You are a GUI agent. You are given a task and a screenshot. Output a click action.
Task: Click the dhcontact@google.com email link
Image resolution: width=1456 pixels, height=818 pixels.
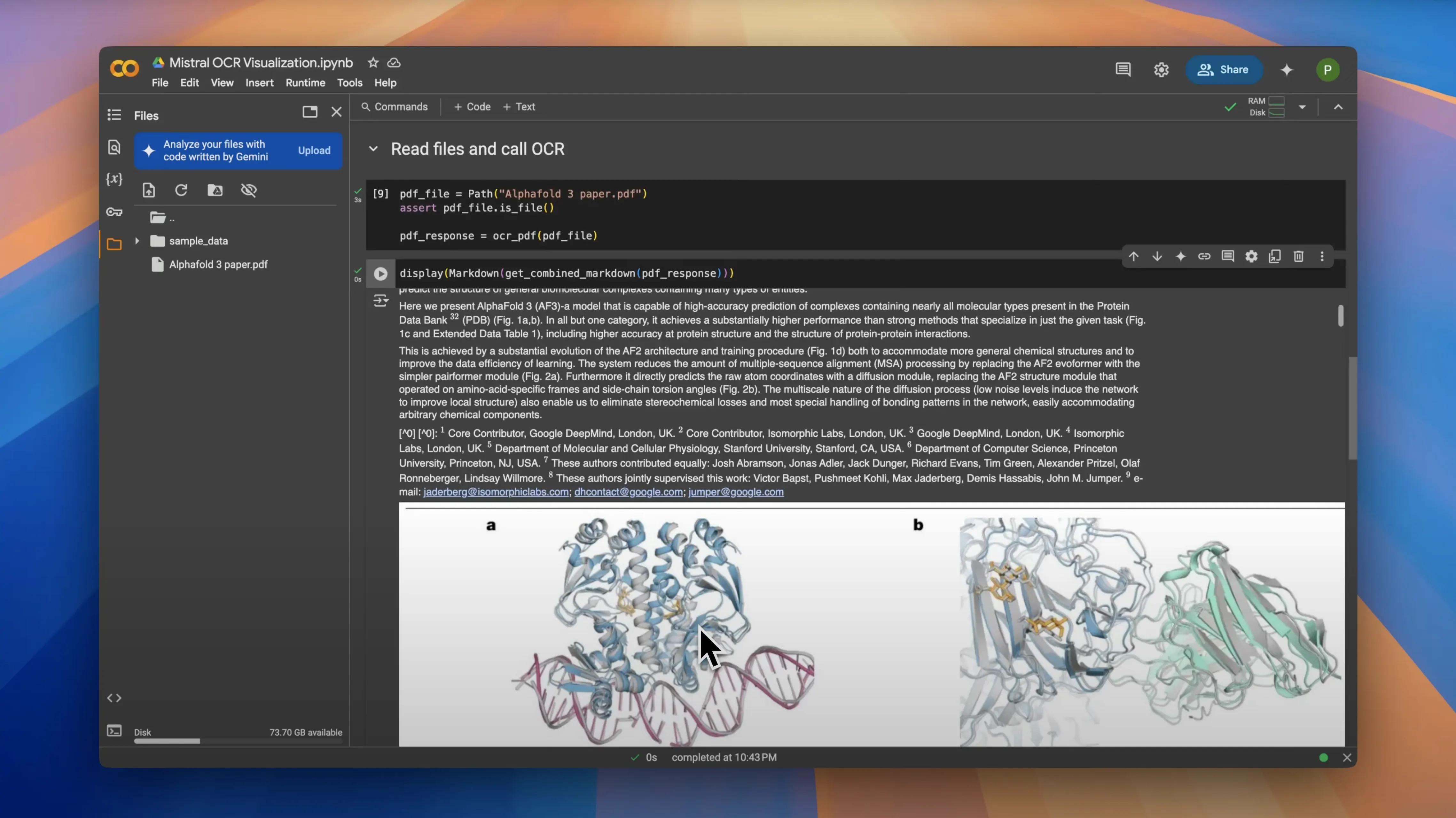[629, 492]
